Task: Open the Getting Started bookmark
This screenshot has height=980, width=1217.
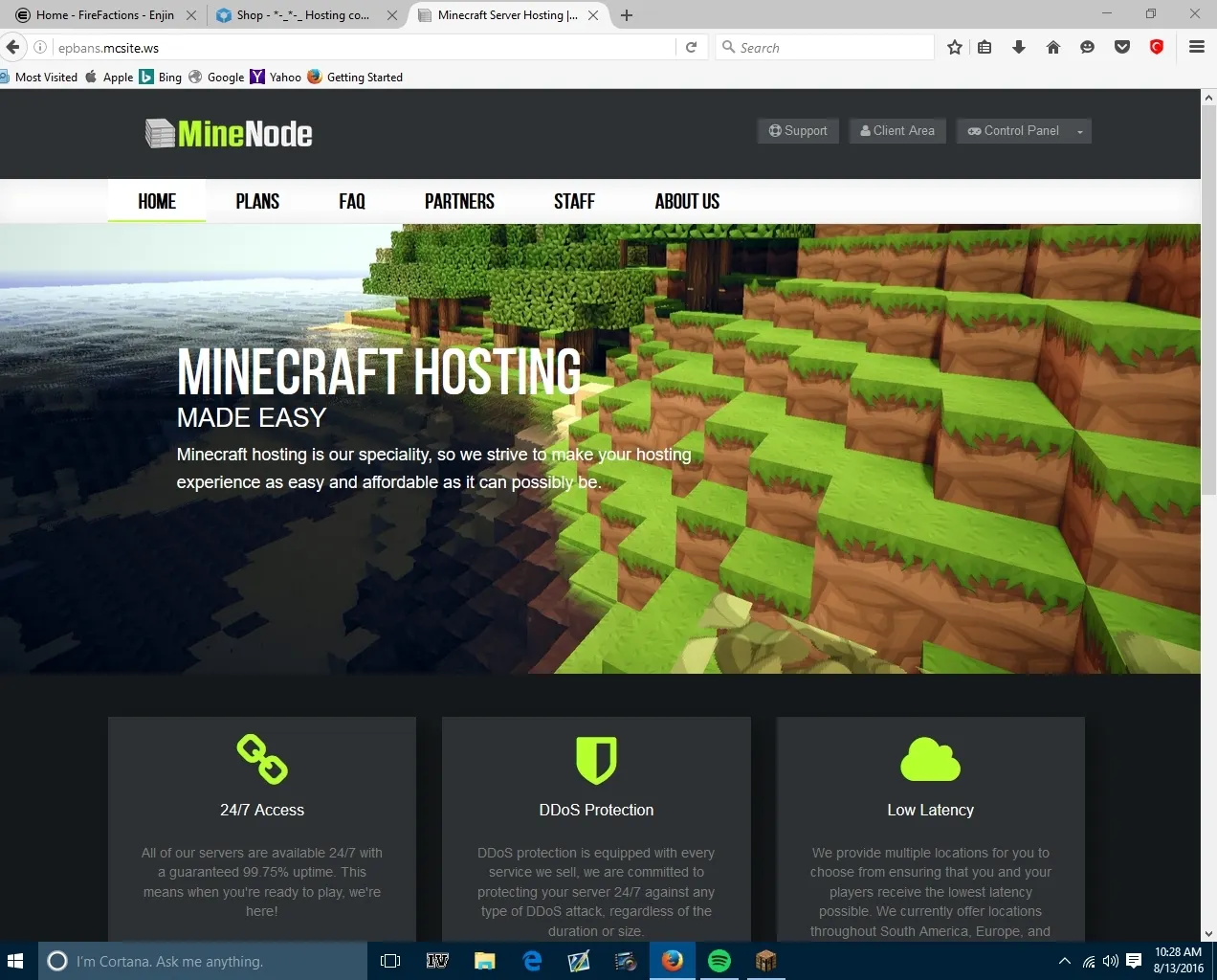Action: [x=355, y=77]
